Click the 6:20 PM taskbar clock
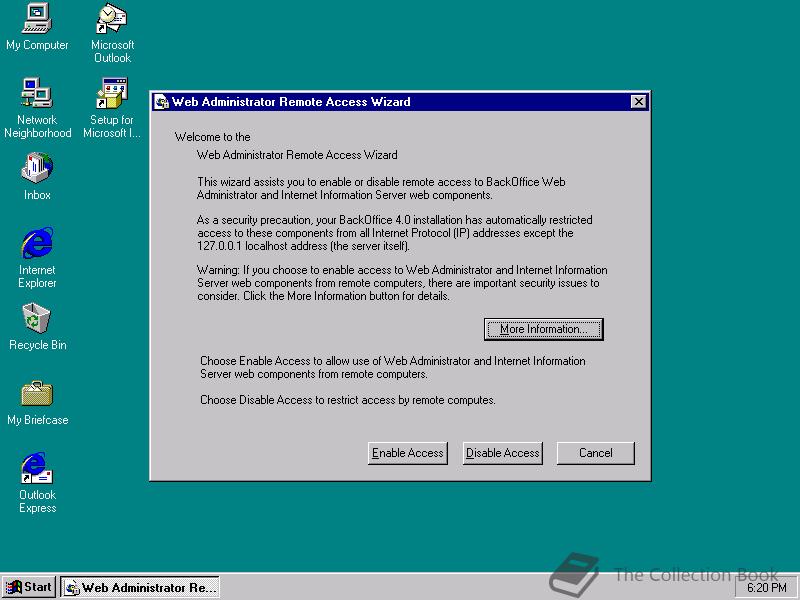The width and height of the screenshot is (800, 600). pos(766,588)
